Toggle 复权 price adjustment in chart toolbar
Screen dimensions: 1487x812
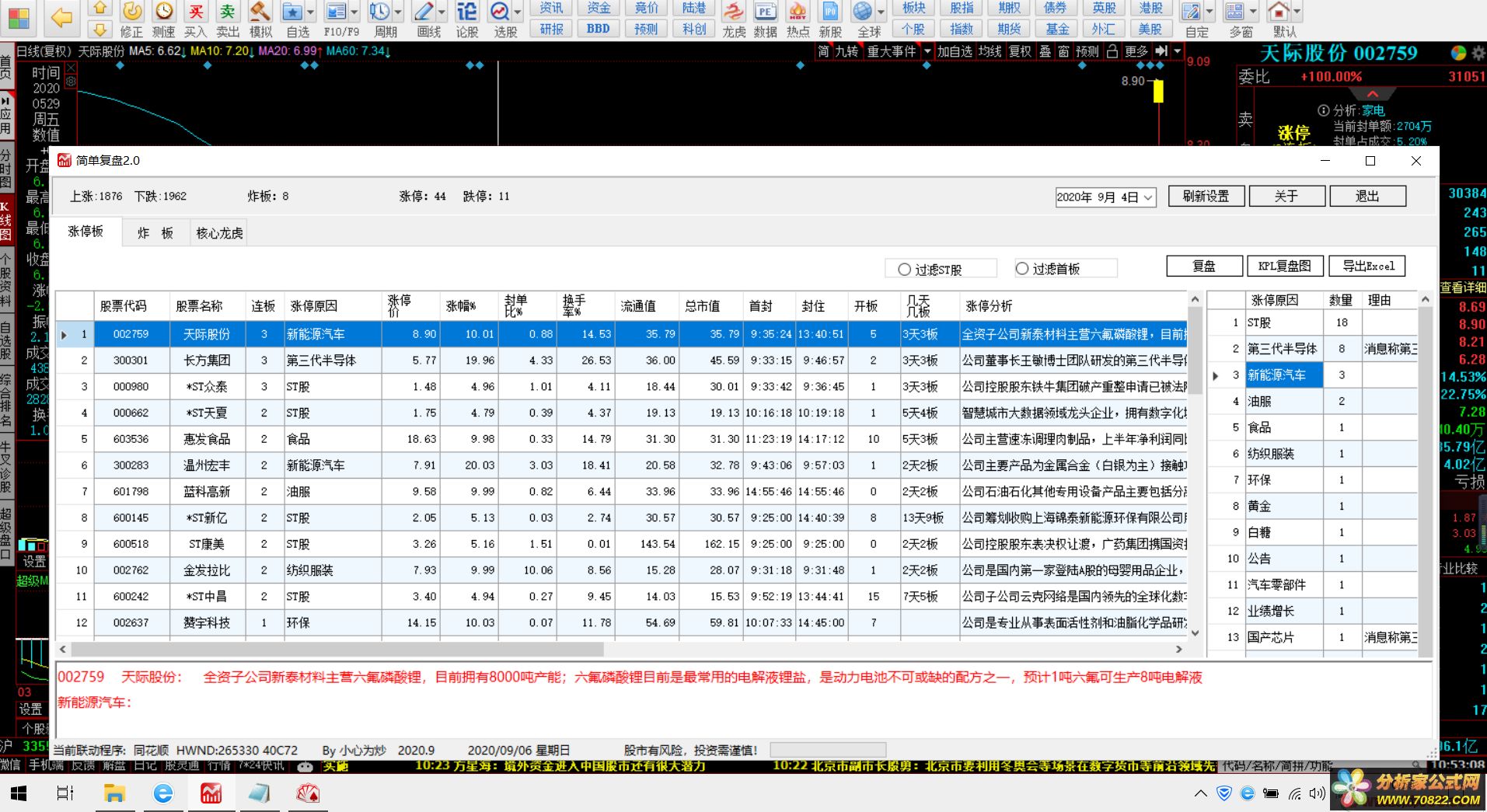1020,51
